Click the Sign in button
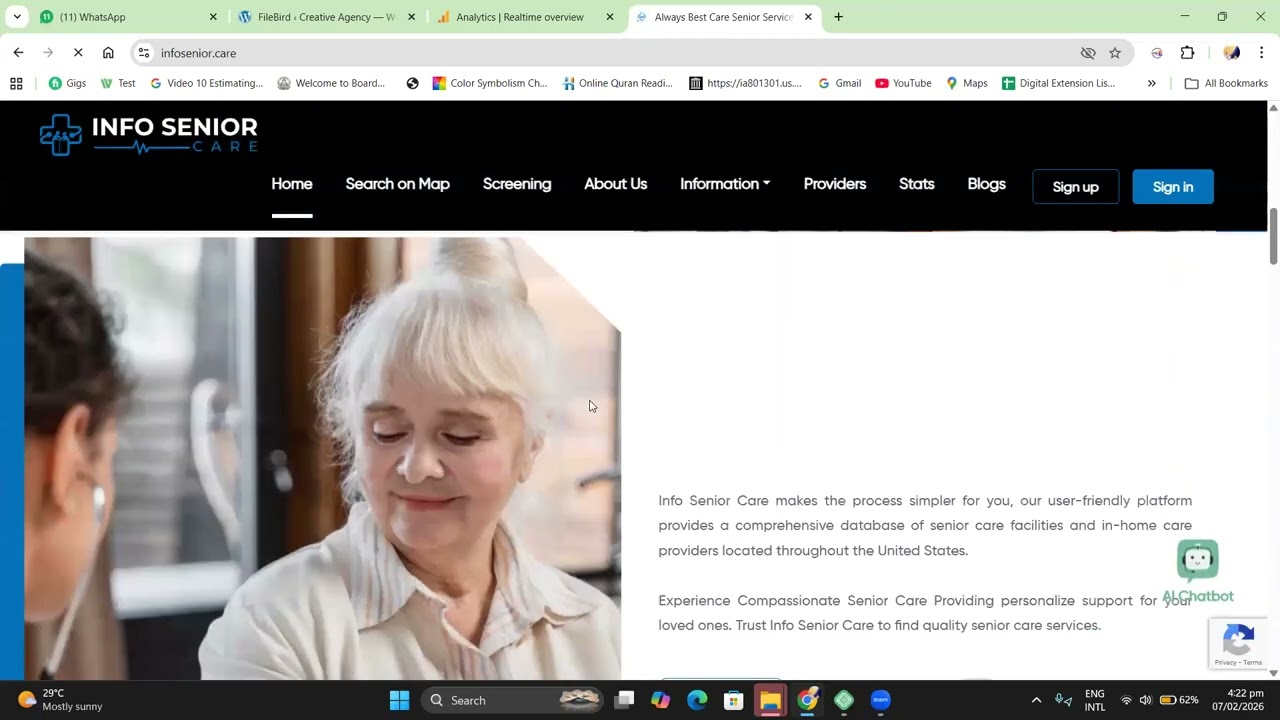1280x720 pixels. pos(1173,187)
